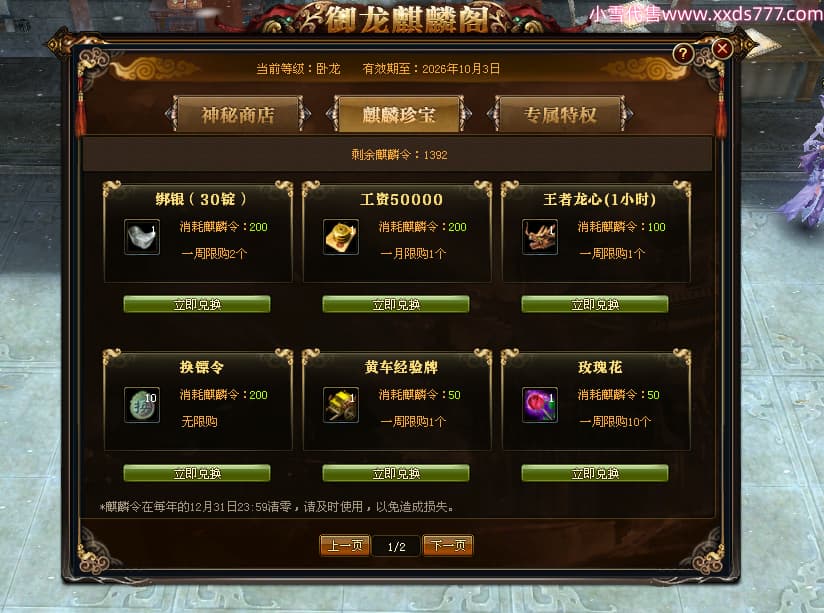Go to previous page with 上一页

(x=345, y=546)
